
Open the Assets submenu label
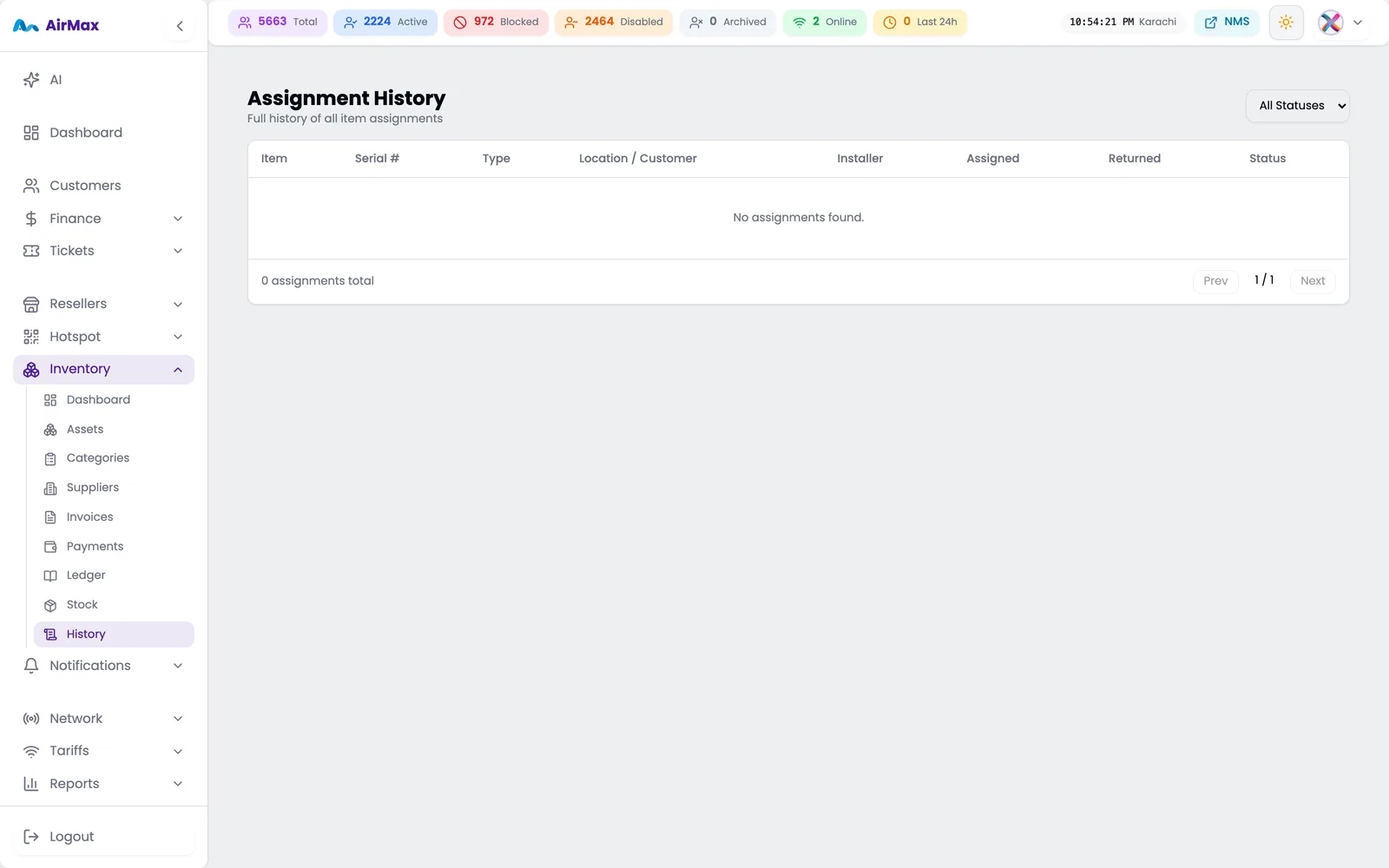point(85,430)
